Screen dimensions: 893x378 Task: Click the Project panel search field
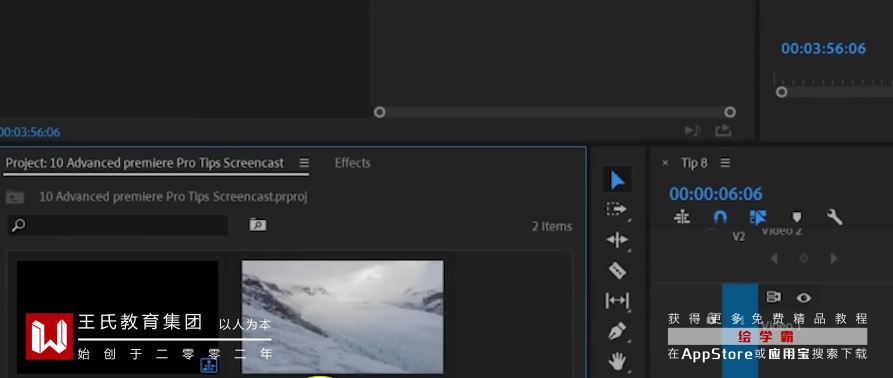117,225
